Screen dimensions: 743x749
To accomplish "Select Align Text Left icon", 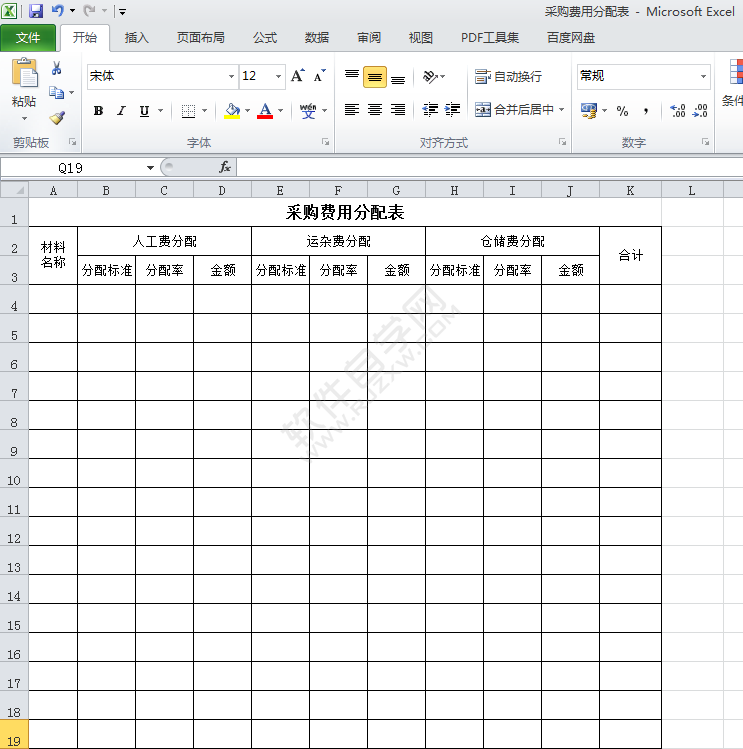I will click(352, 110).
